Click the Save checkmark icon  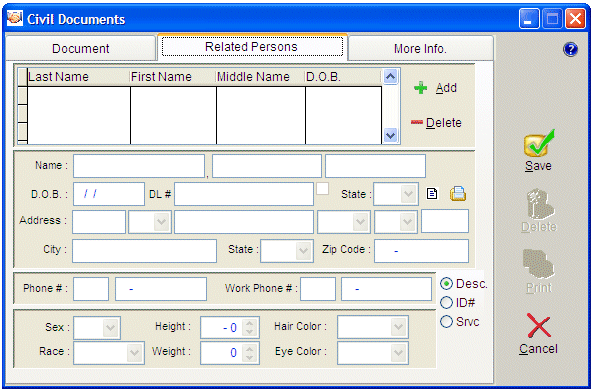pyautogui.click(x=539, y=143)
